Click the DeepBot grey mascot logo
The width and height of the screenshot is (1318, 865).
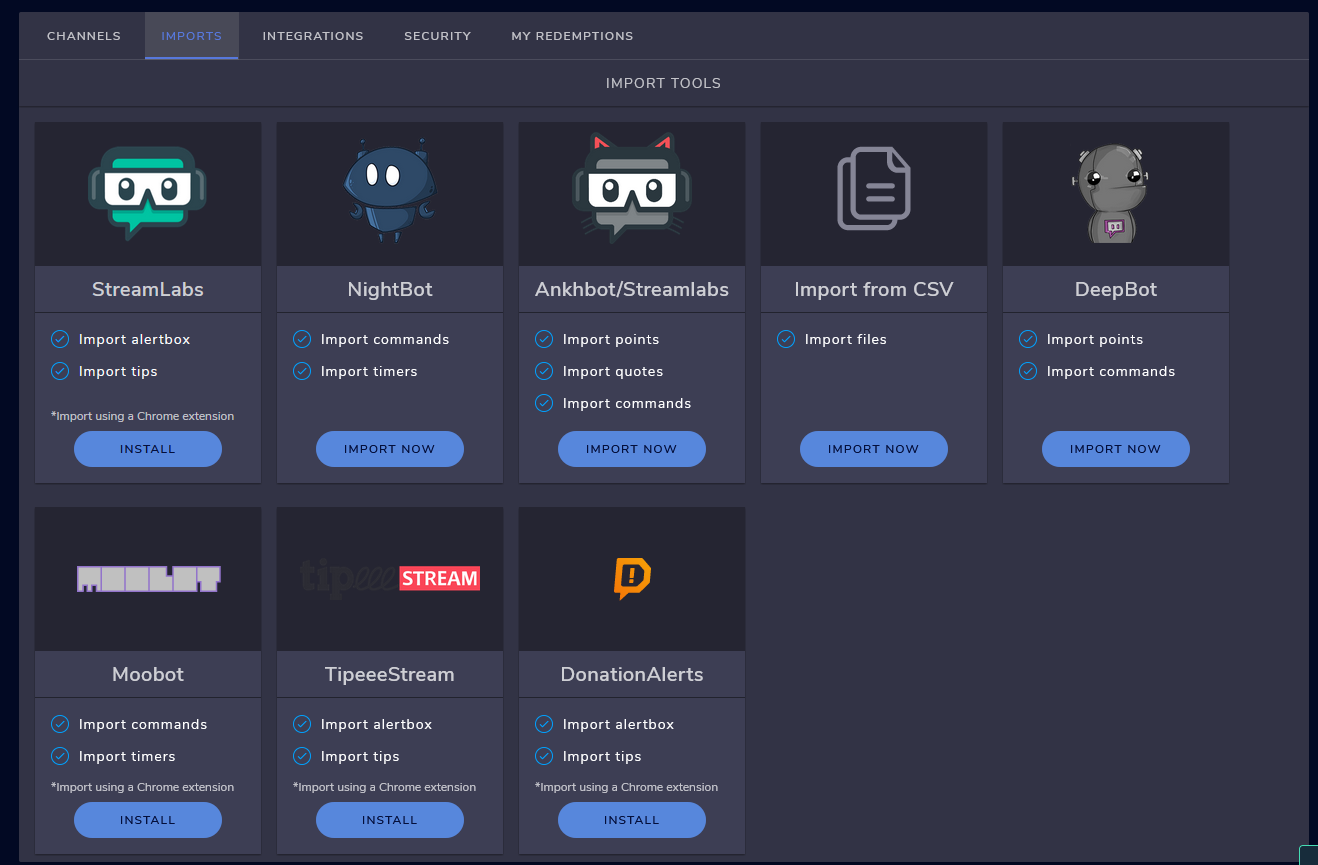[x=1115, y=193]
